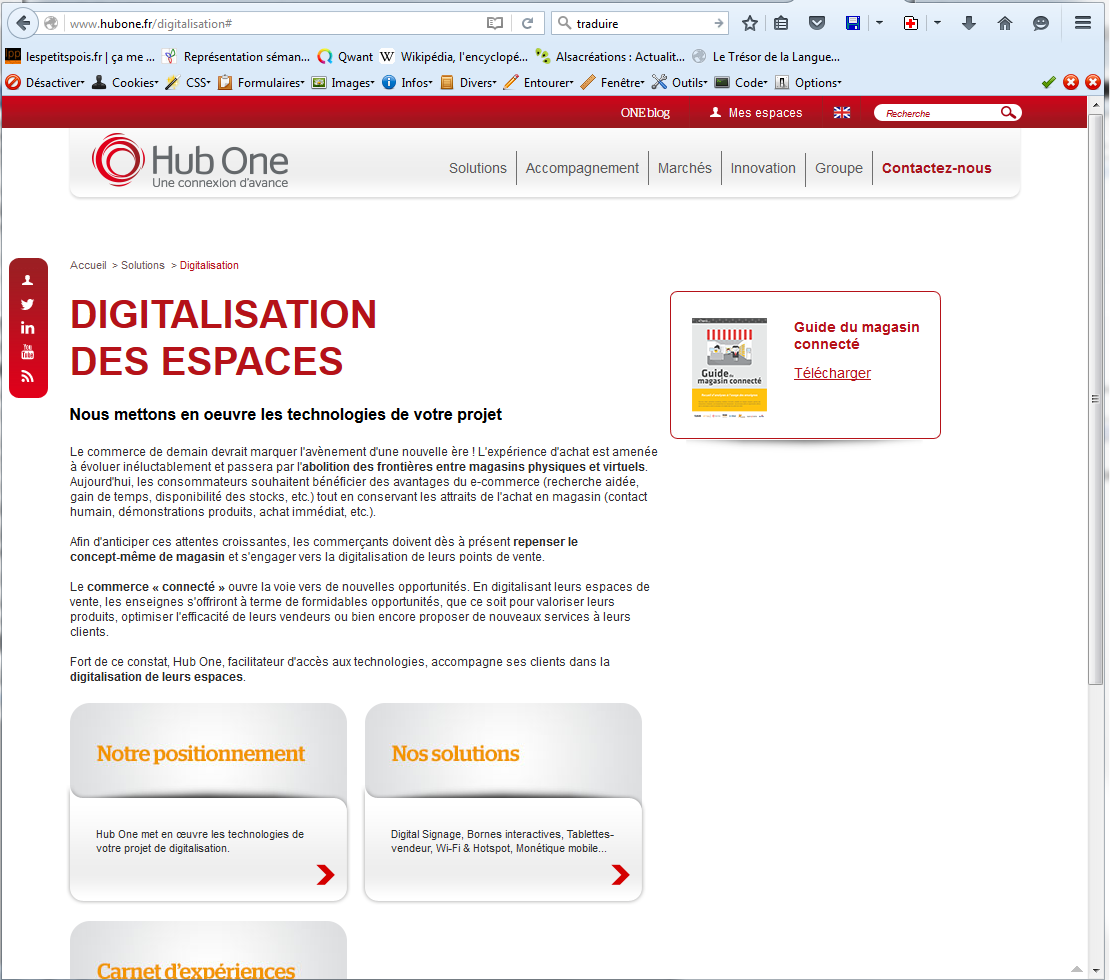Click the browser back button

(x=23, y=23)
